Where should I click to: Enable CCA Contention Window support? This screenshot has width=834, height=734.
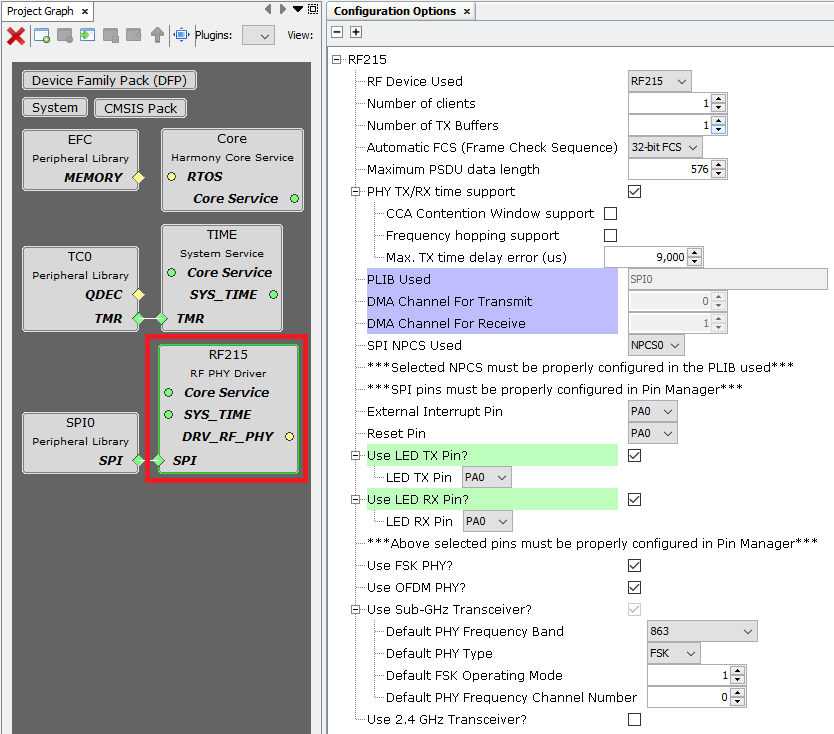[611, 213]
